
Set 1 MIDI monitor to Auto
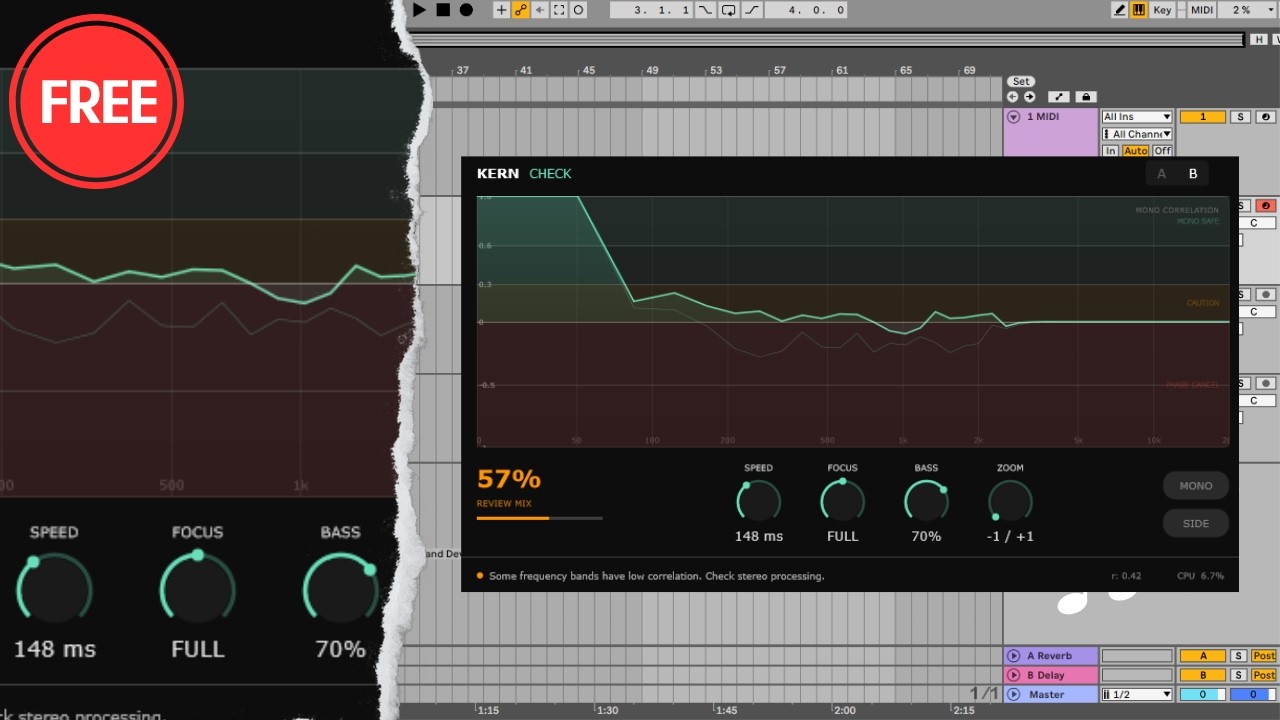pyautogui.click(x=1135, y=151)
